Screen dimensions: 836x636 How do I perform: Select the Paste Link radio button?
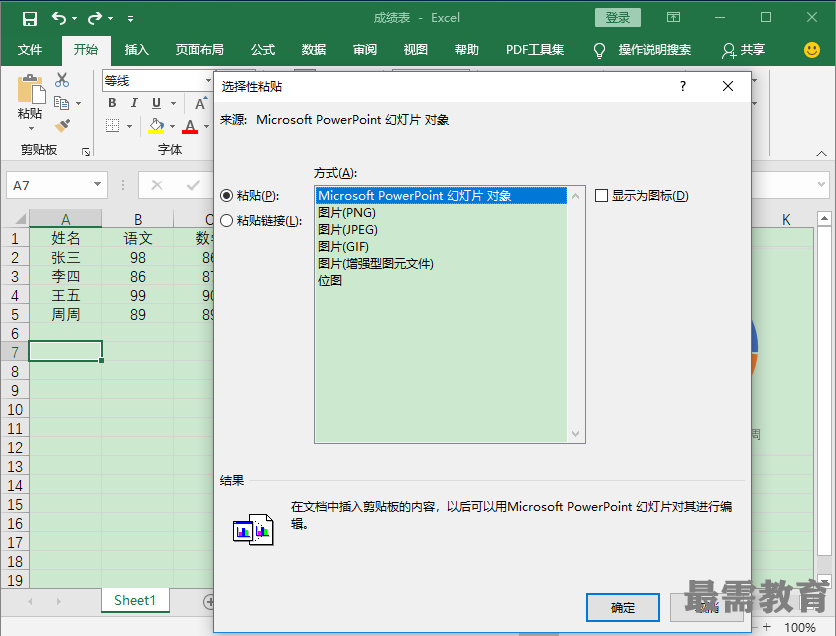pyautogui.click(x=227, y=220)
